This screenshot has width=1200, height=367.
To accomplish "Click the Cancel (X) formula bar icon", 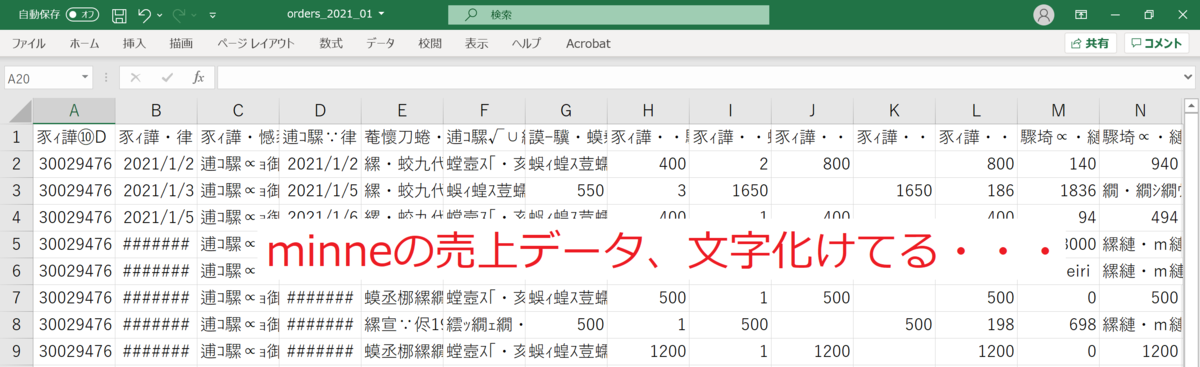I will point(135,77).
